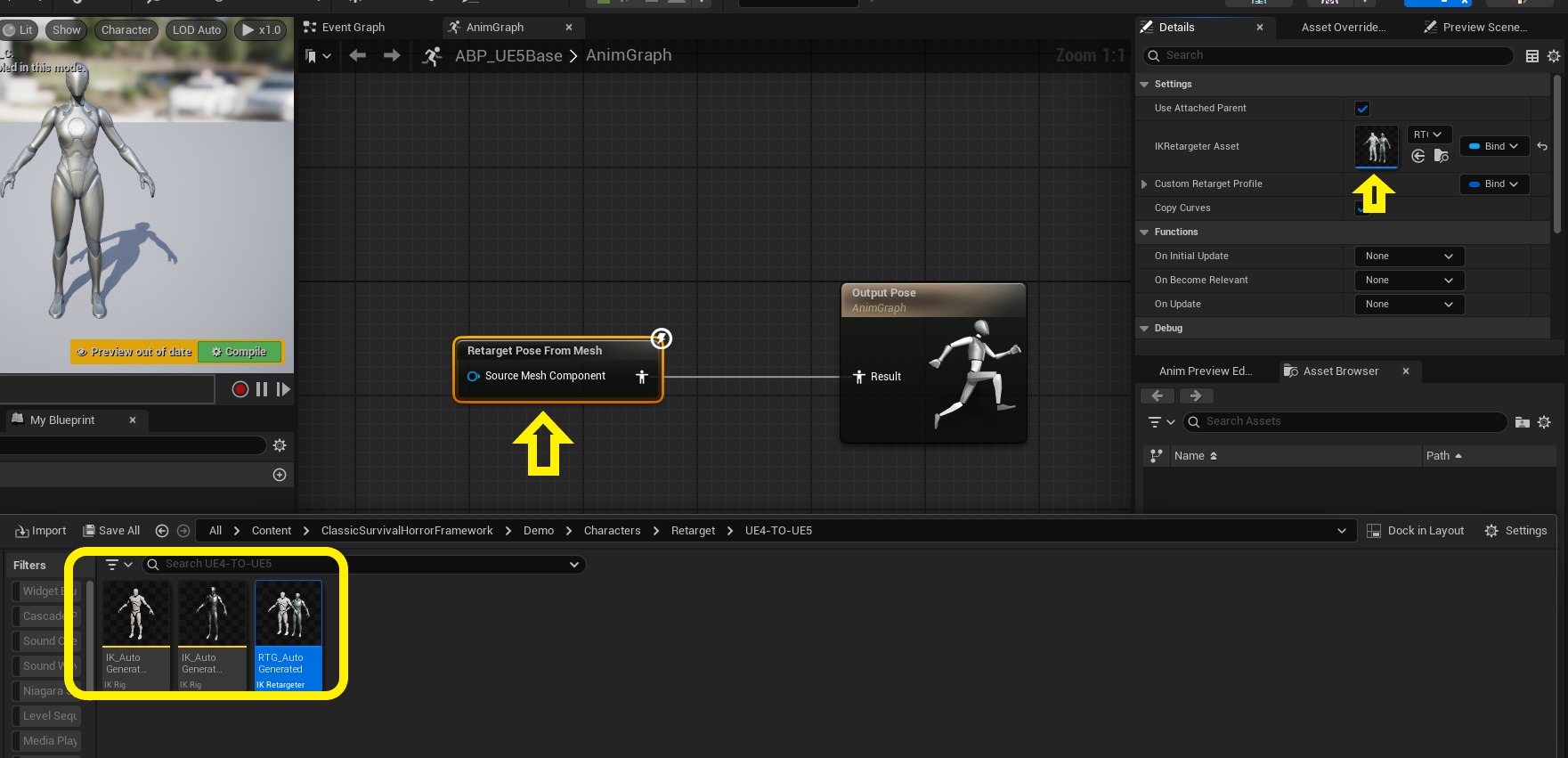Screen dimensions: 1568x758
Task: Collapse the Functions section
Action: click(1144, 232)
